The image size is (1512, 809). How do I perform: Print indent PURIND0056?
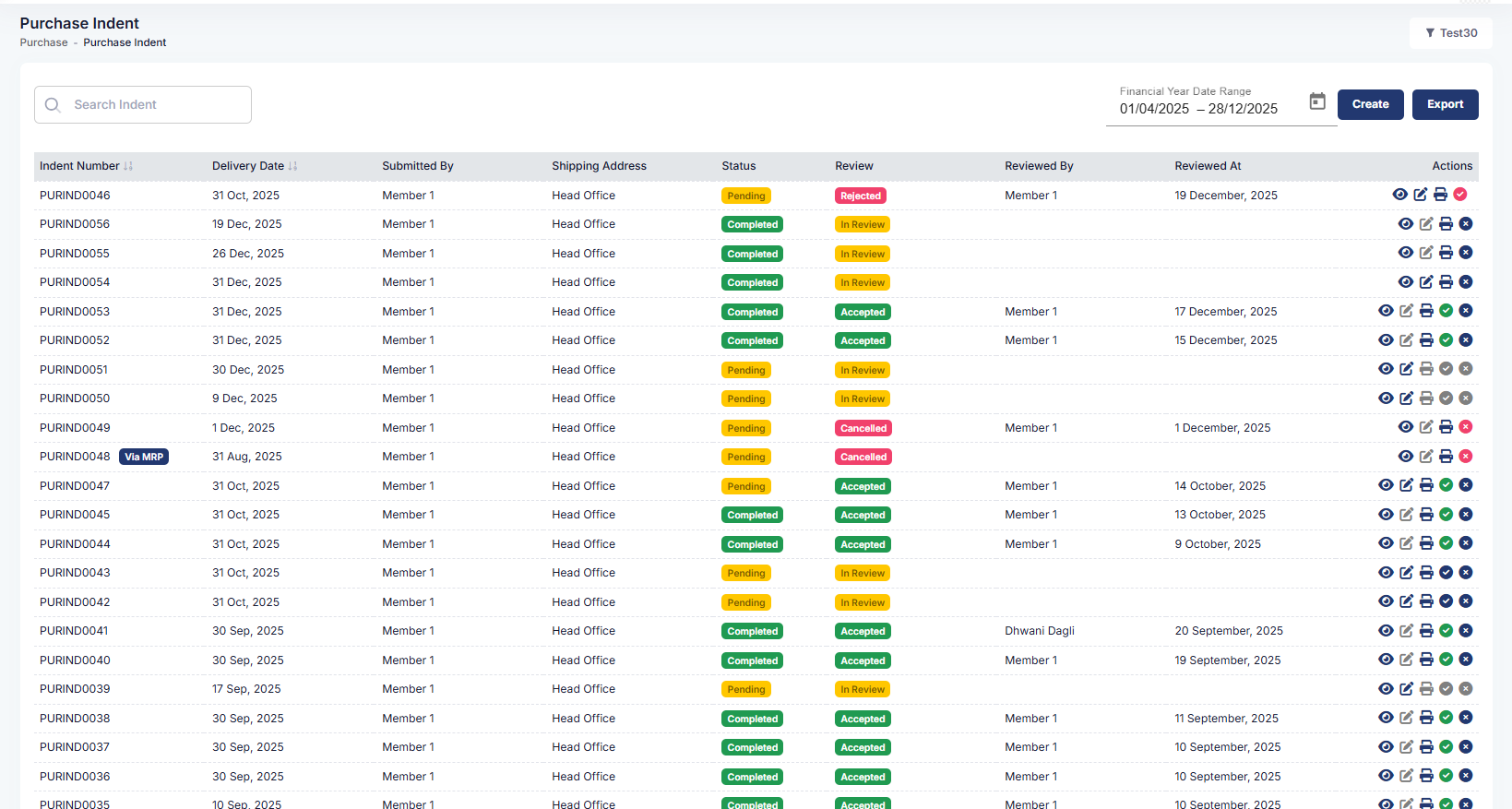coord(1446,224)
